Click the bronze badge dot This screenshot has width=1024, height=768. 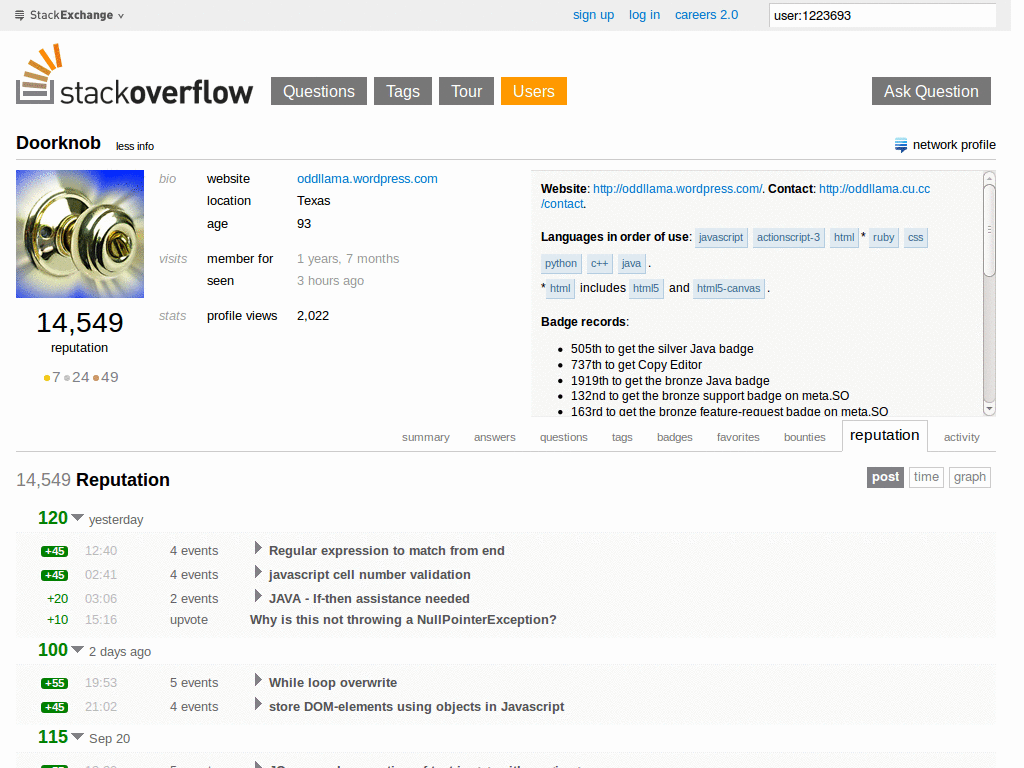coord(96,378)
